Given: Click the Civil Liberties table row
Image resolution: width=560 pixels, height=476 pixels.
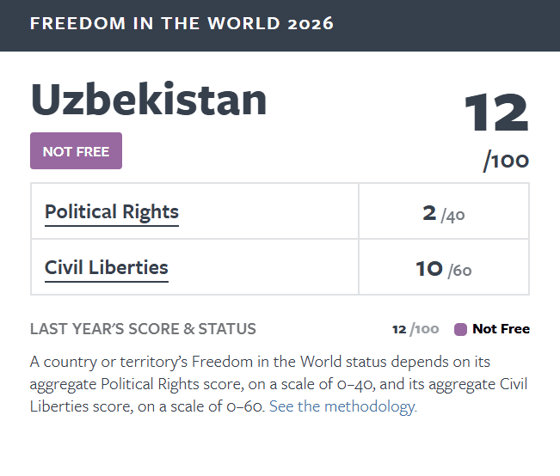Looking at the screenshot, I should pyautogui.click(x=280, y=267).
